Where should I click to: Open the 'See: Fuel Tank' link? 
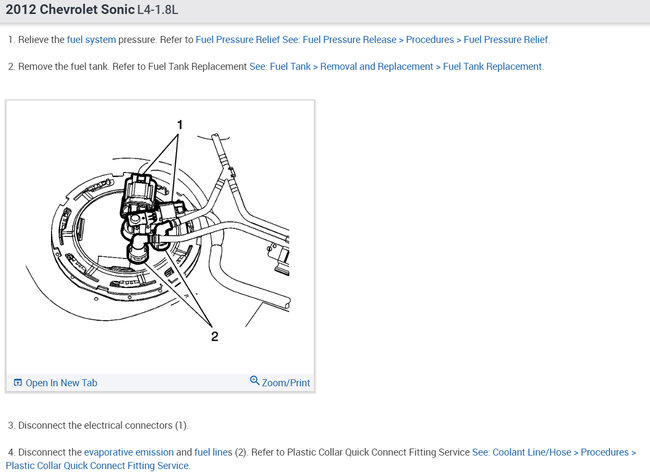pos(280,67)
